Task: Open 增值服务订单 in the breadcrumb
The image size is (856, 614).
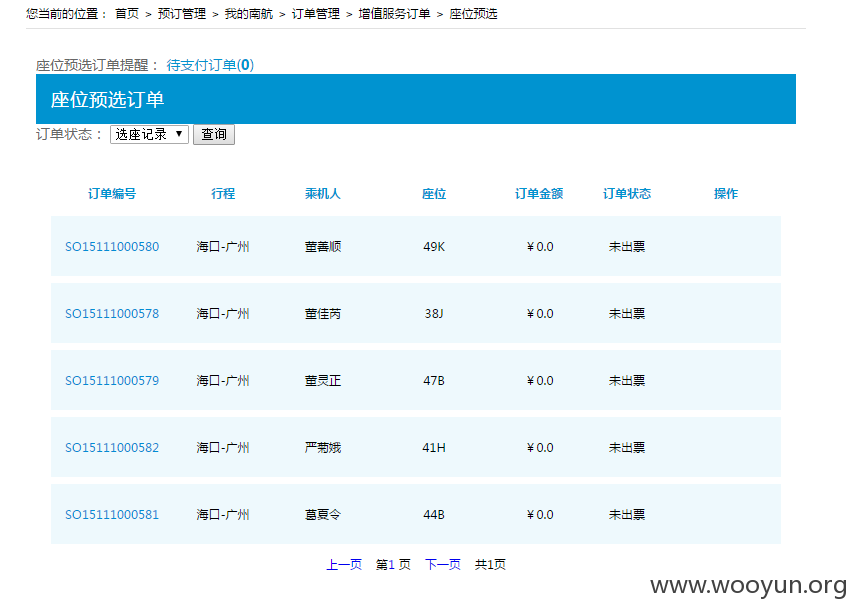Action: coord(394,14)
